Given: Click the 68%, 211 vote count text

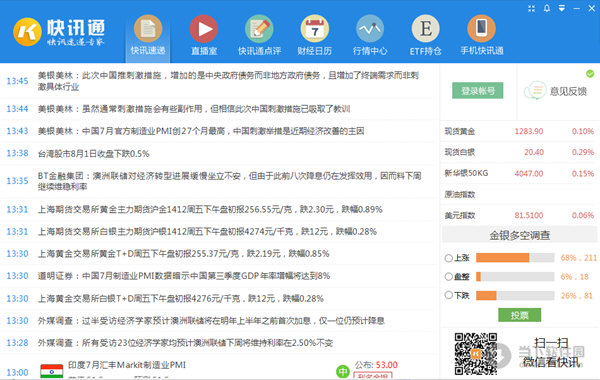Looking at the screenshot, I should tap(579, 258).
